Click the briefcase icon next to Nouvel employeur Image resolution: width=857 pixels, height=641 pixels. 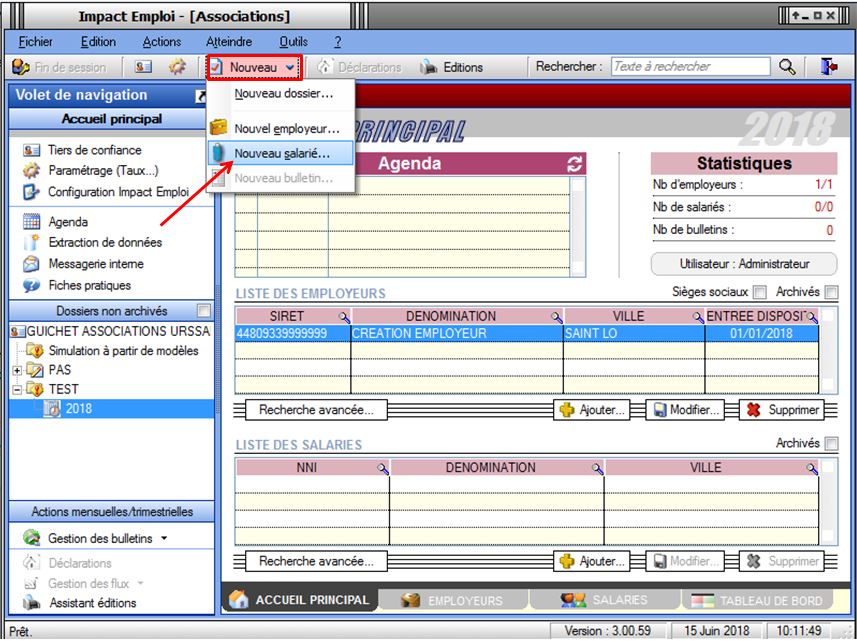pyautogui.click(x=219, y=128)
